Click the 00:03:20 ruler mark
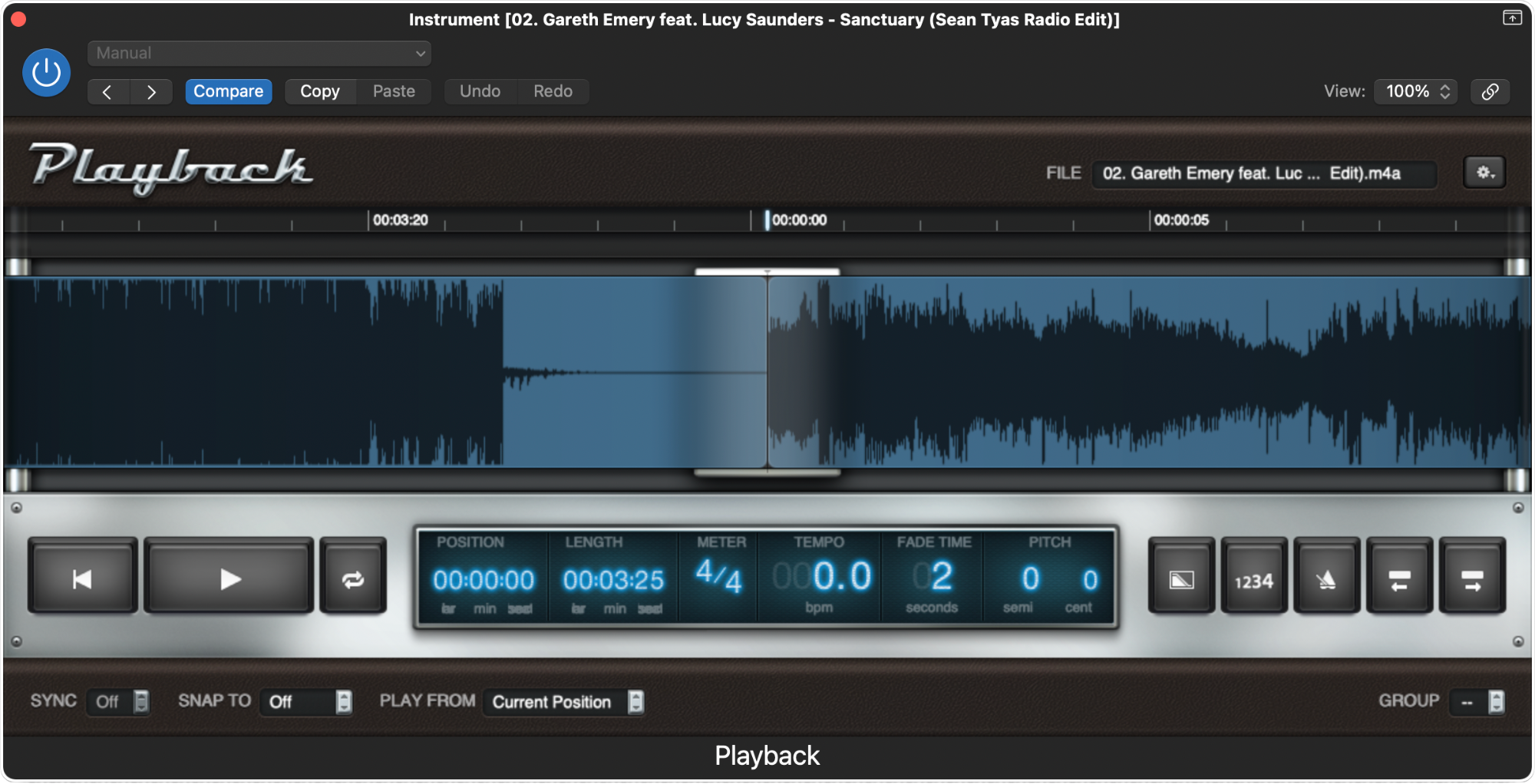This screenshot has width=1535, height=784. click(400, 220)
